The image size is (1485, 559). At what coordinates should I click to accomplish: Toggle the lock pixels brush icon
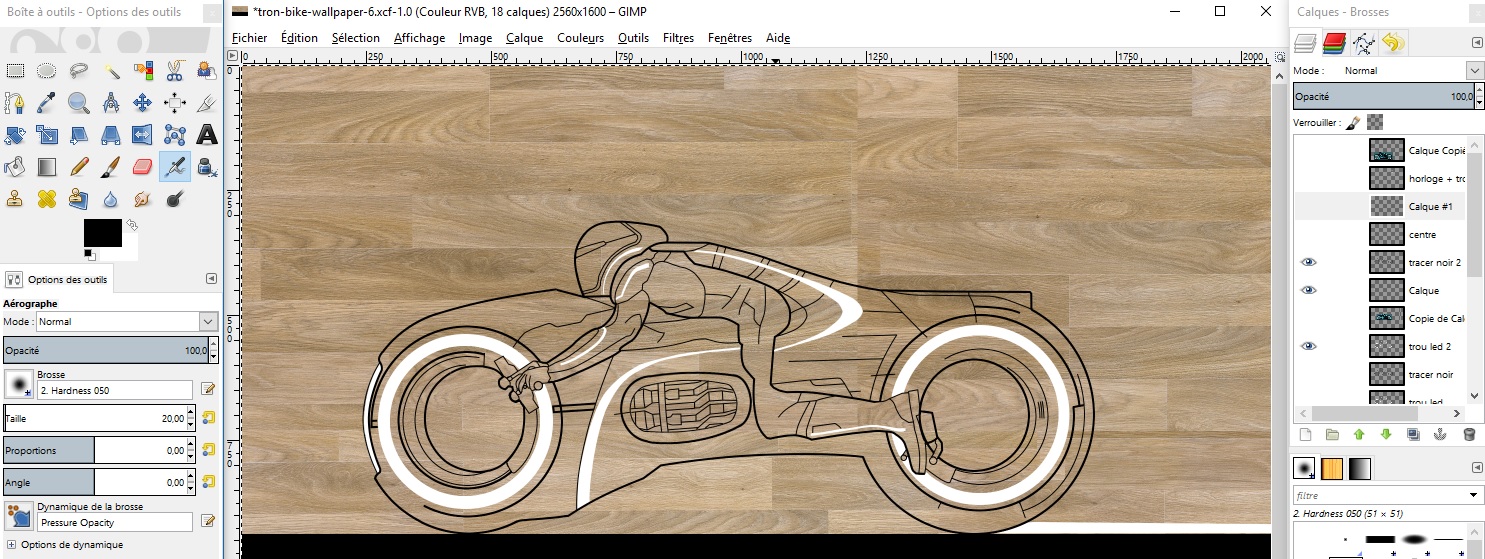[1352, 122]
